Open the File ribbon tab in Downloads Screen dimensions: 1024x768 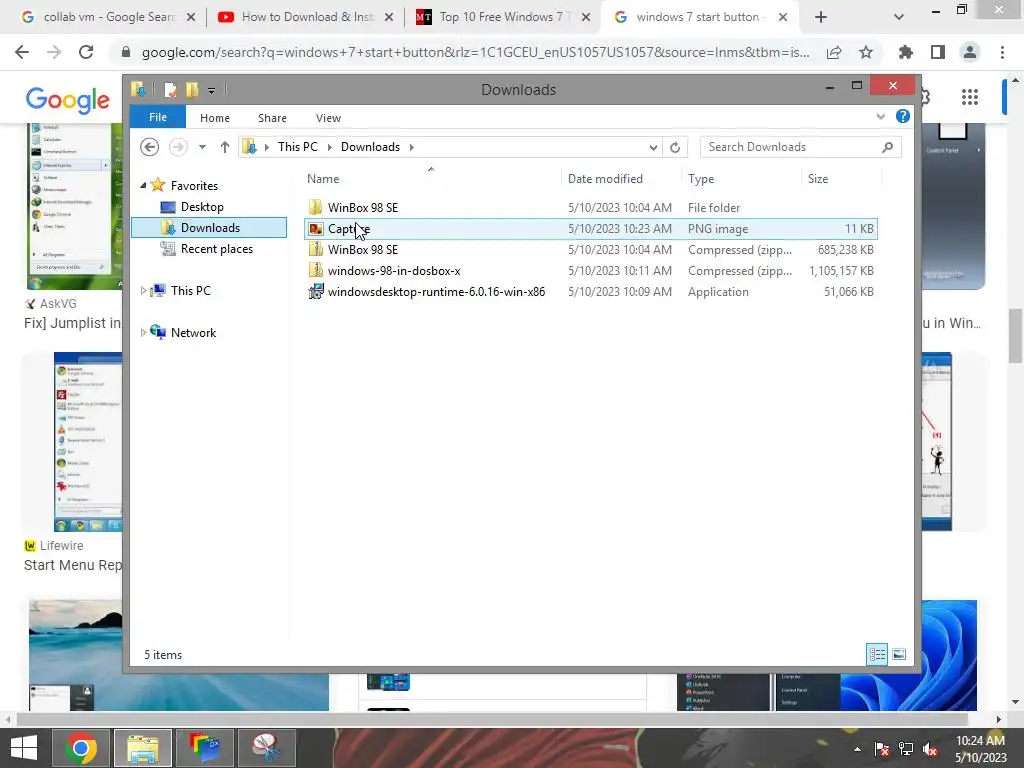click(x=157, y=117)
